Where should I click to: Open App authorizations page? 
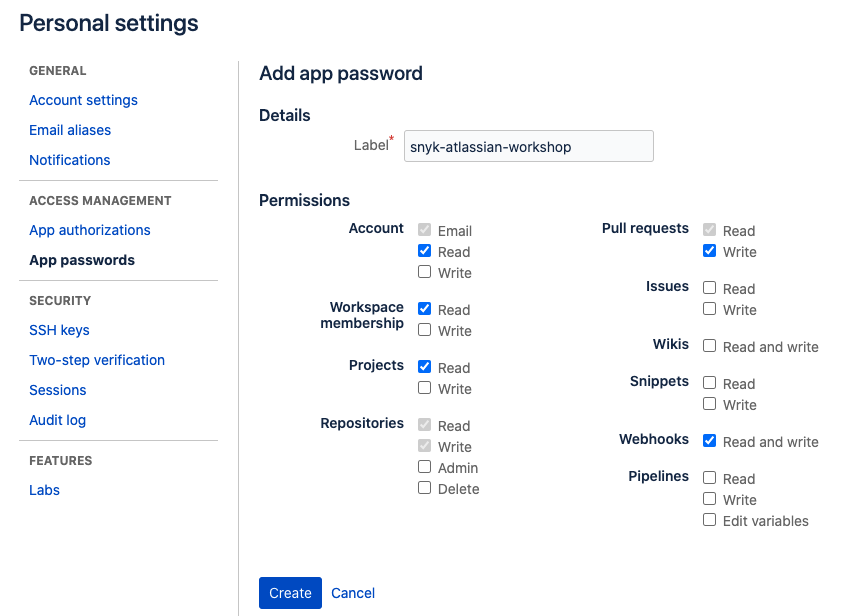89,230
